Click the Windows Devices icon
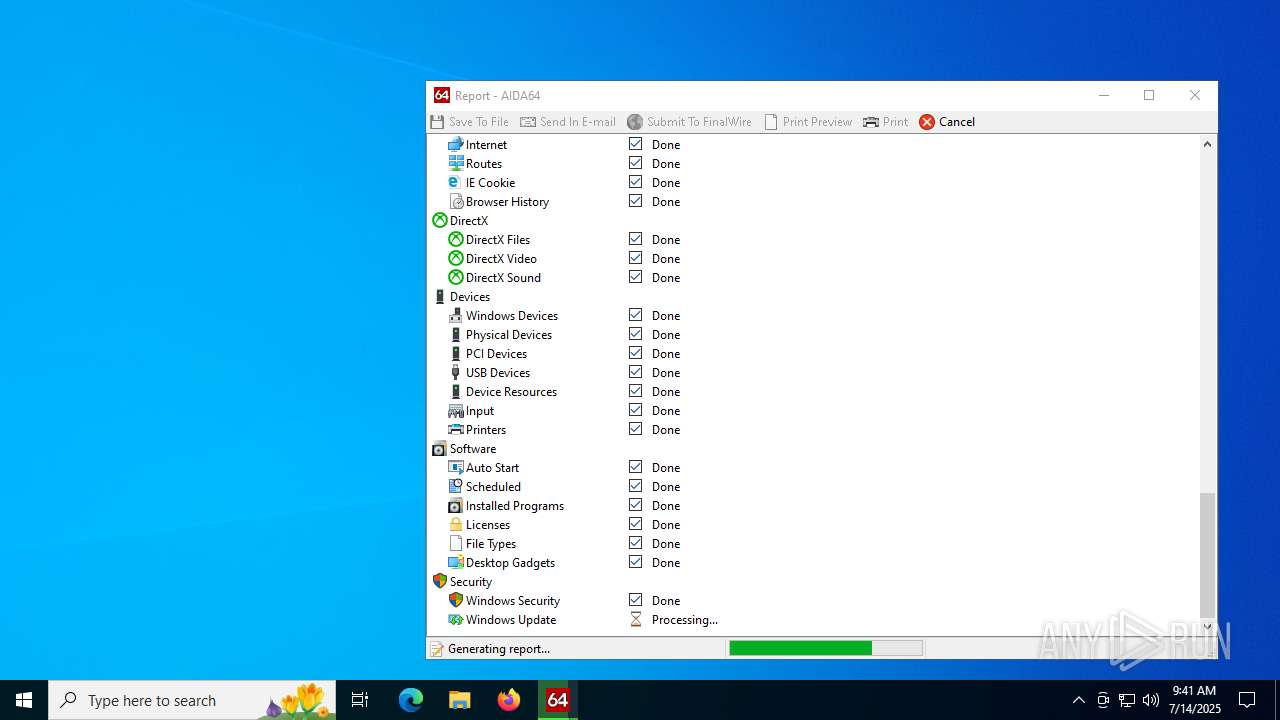This screenshot has width=1280, height=720. 456,315
